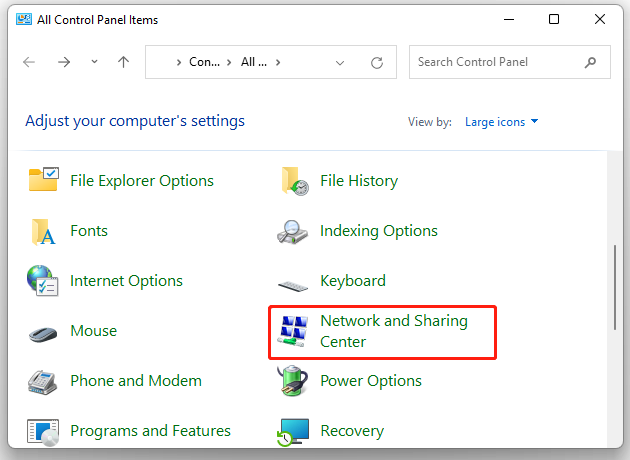Go forward with the forward arrow

tap(64, 62)
